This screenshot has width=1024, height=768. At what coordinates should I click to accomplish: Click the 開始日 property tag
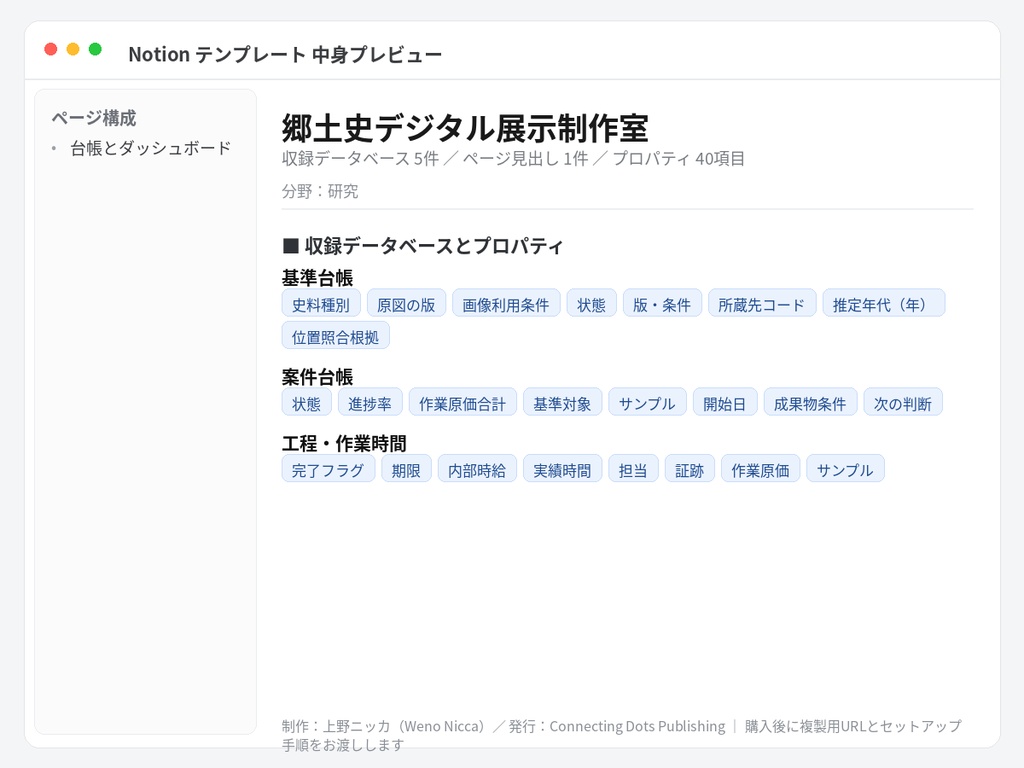[x=725, y=402]
